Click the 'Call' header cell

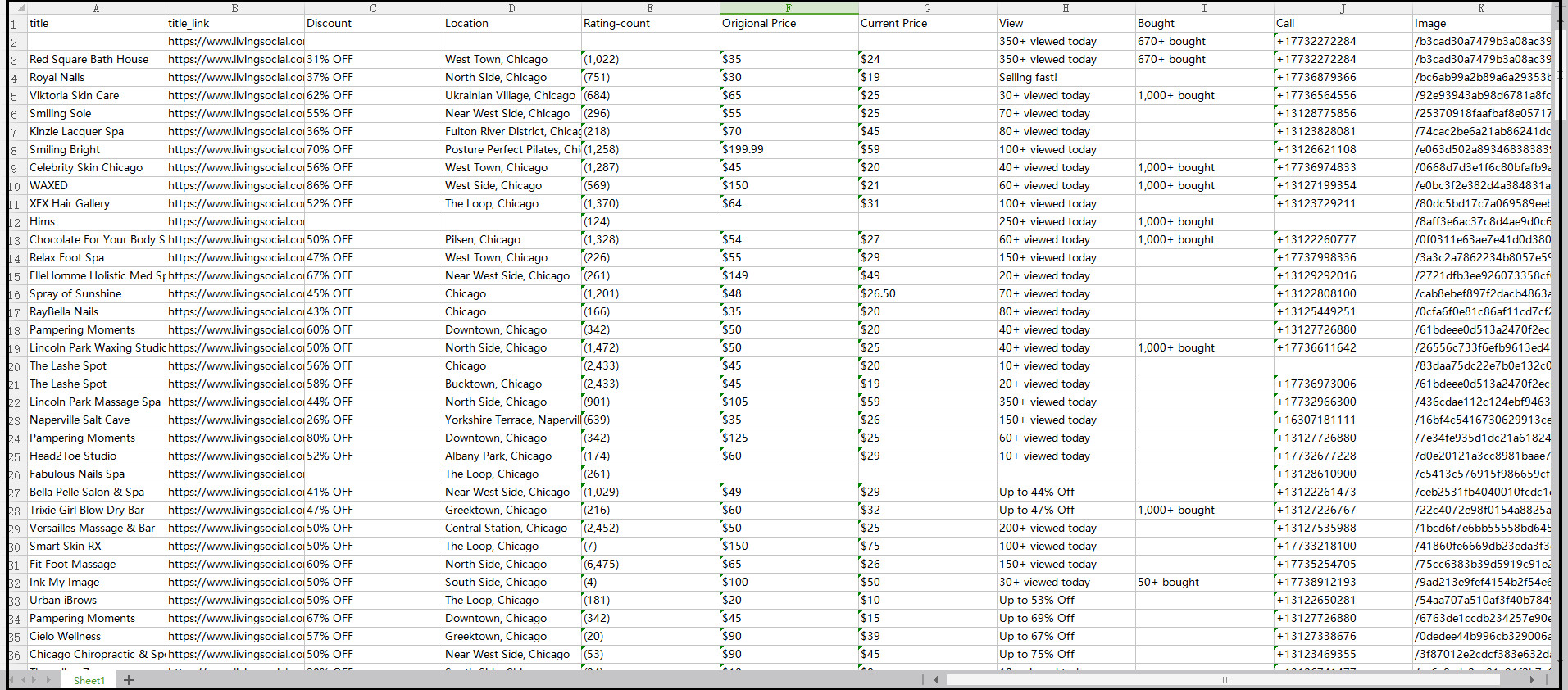point(1343,24)
